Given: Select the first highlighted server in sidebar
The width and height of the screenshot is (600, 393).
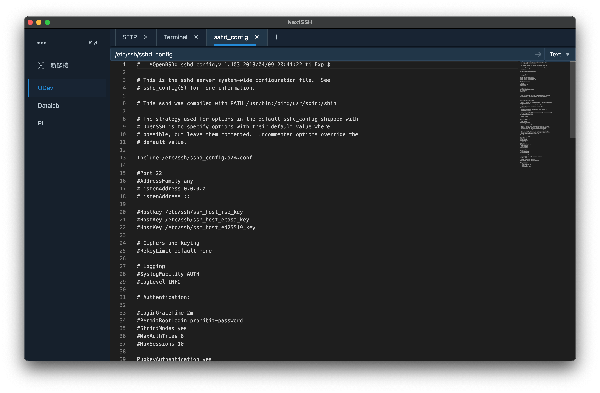Looking at the screenshot, I should click(x=67, y=88).
